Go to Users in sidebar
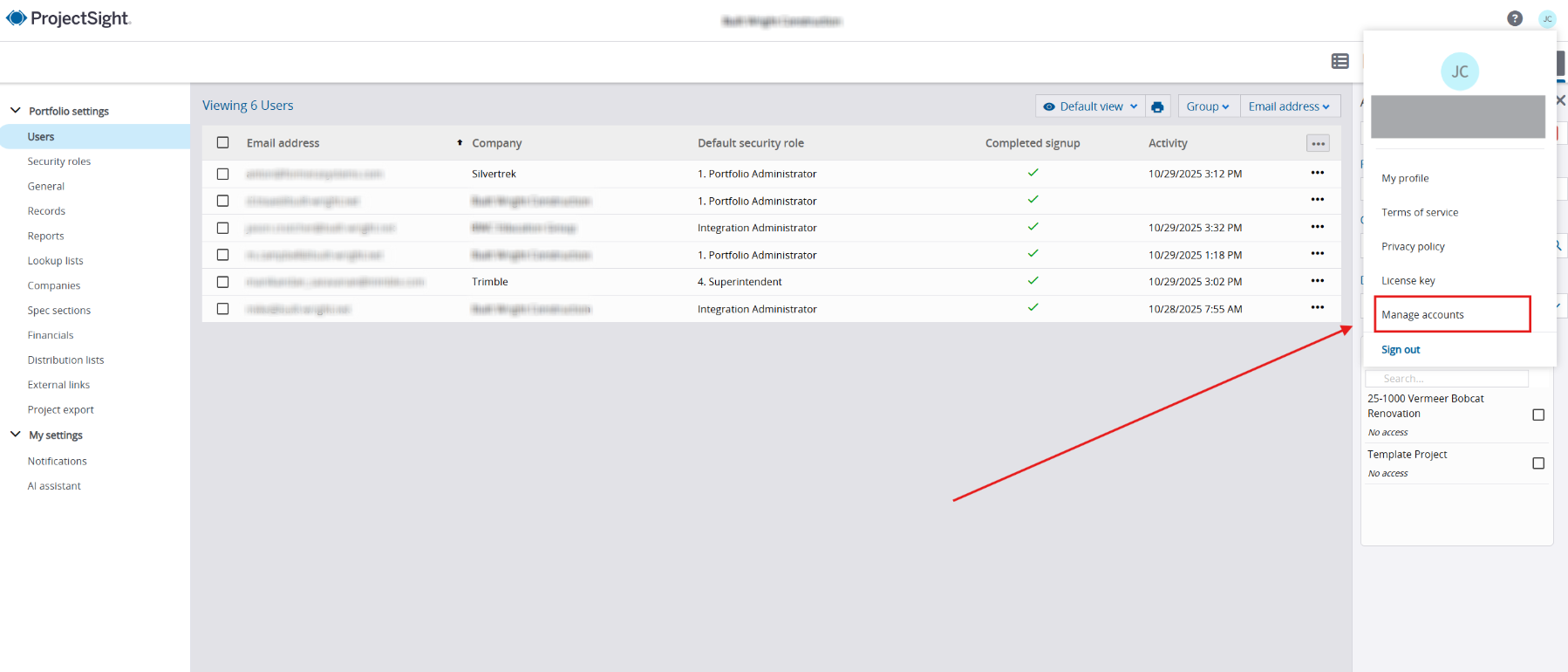The image size is (1568, 672). pos(95,136)
